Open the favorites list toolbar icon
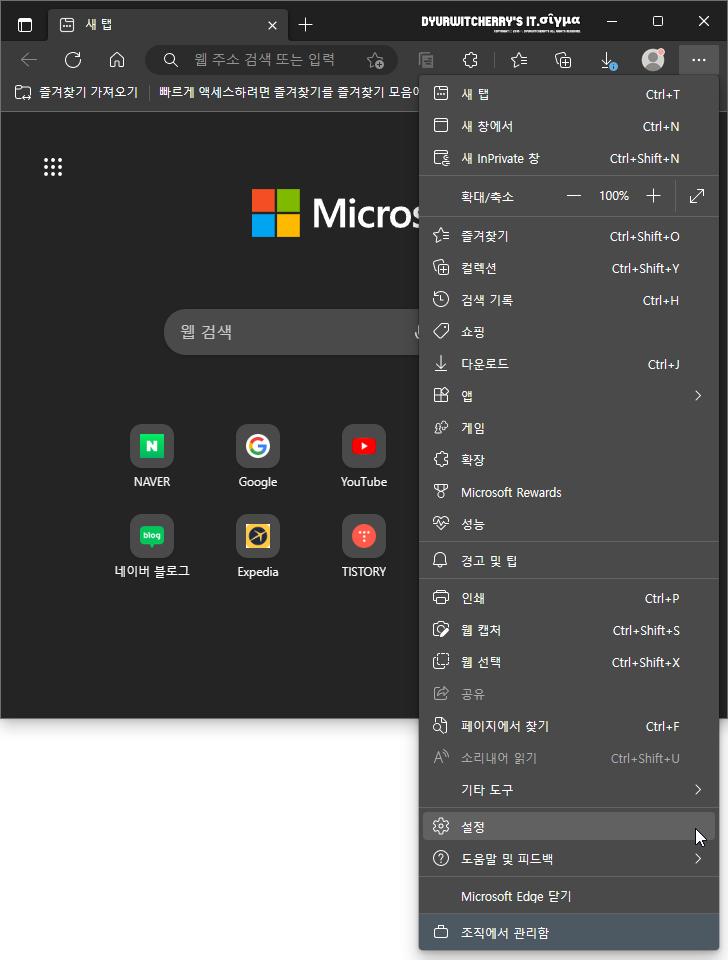 coord(519,60)
